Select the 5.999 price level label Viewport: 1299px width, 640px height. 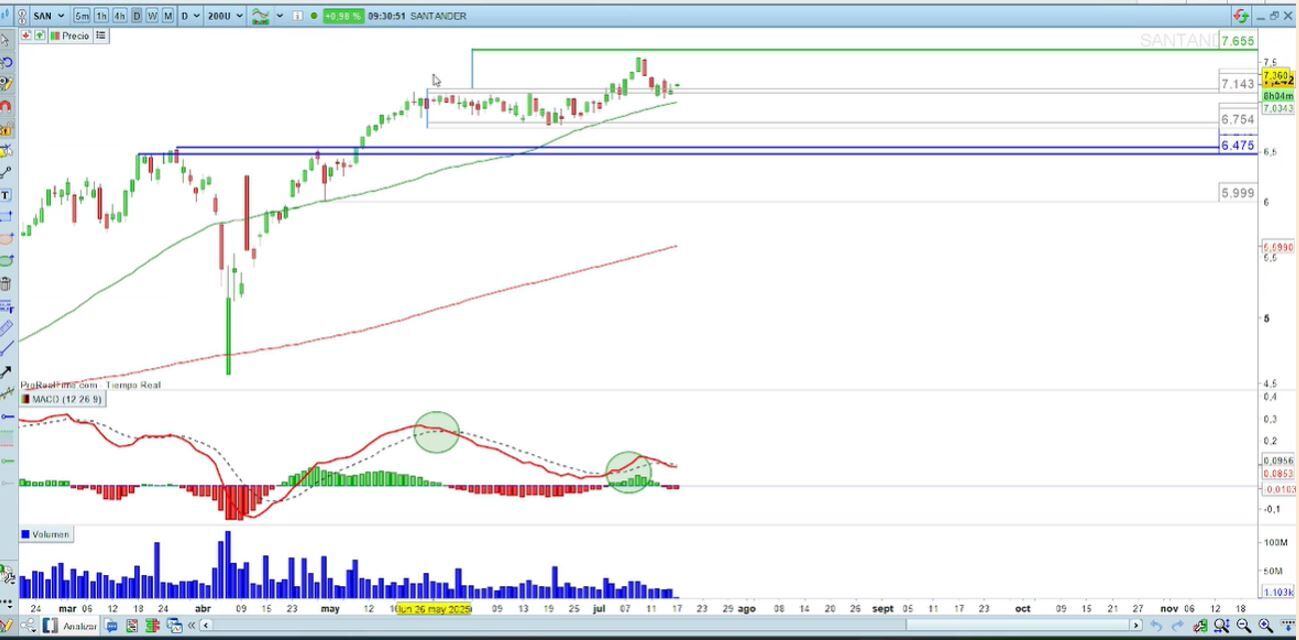tap(1237, 192)
